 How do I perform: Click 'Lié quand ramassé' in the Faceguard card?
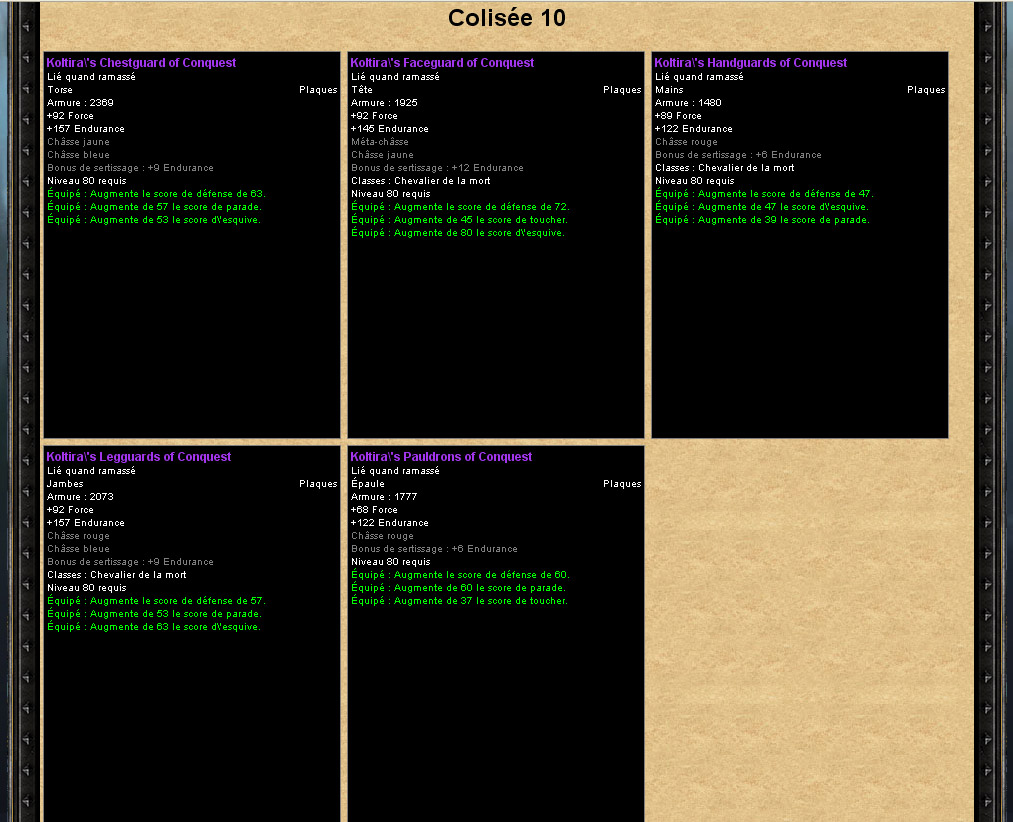tap(395, 77)
